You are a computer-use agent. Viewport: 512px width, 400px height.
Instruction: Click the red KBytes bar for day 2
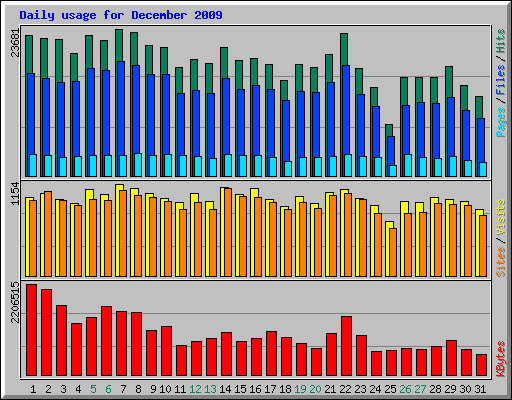[46, 333]
